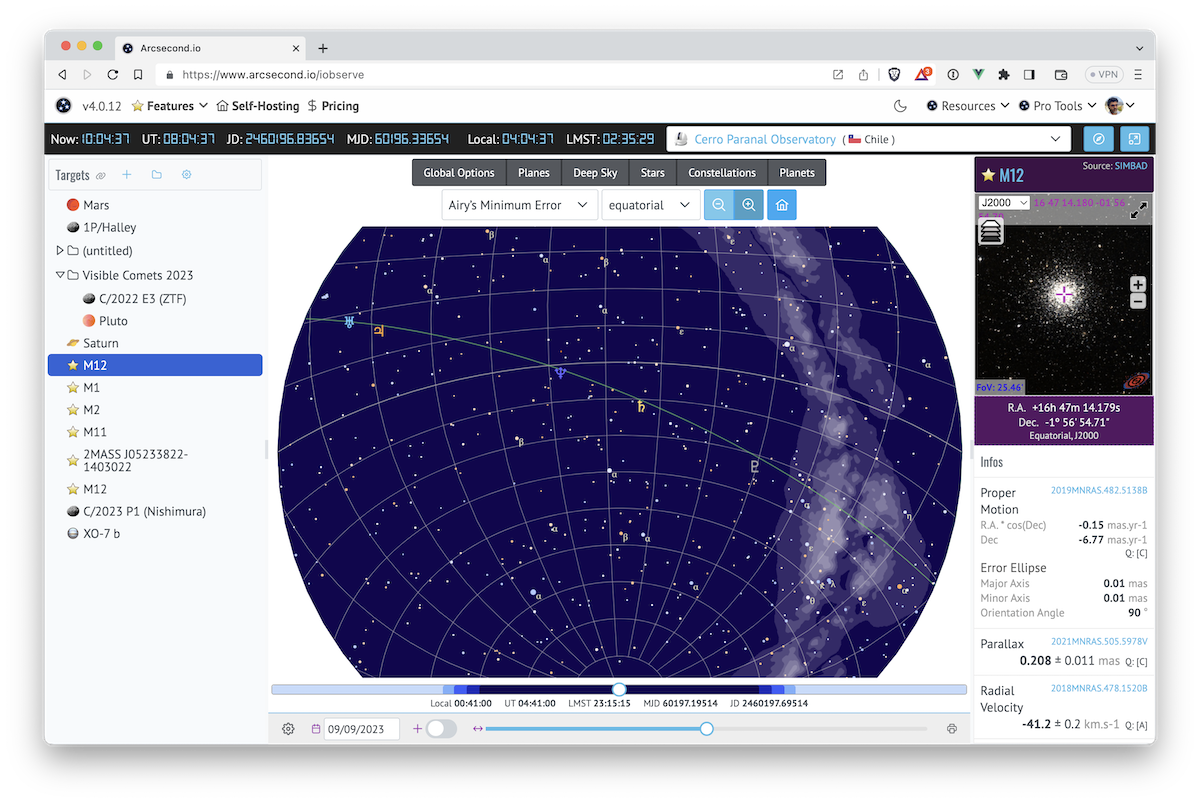Toggle the switch next to date field

point(441,729)
